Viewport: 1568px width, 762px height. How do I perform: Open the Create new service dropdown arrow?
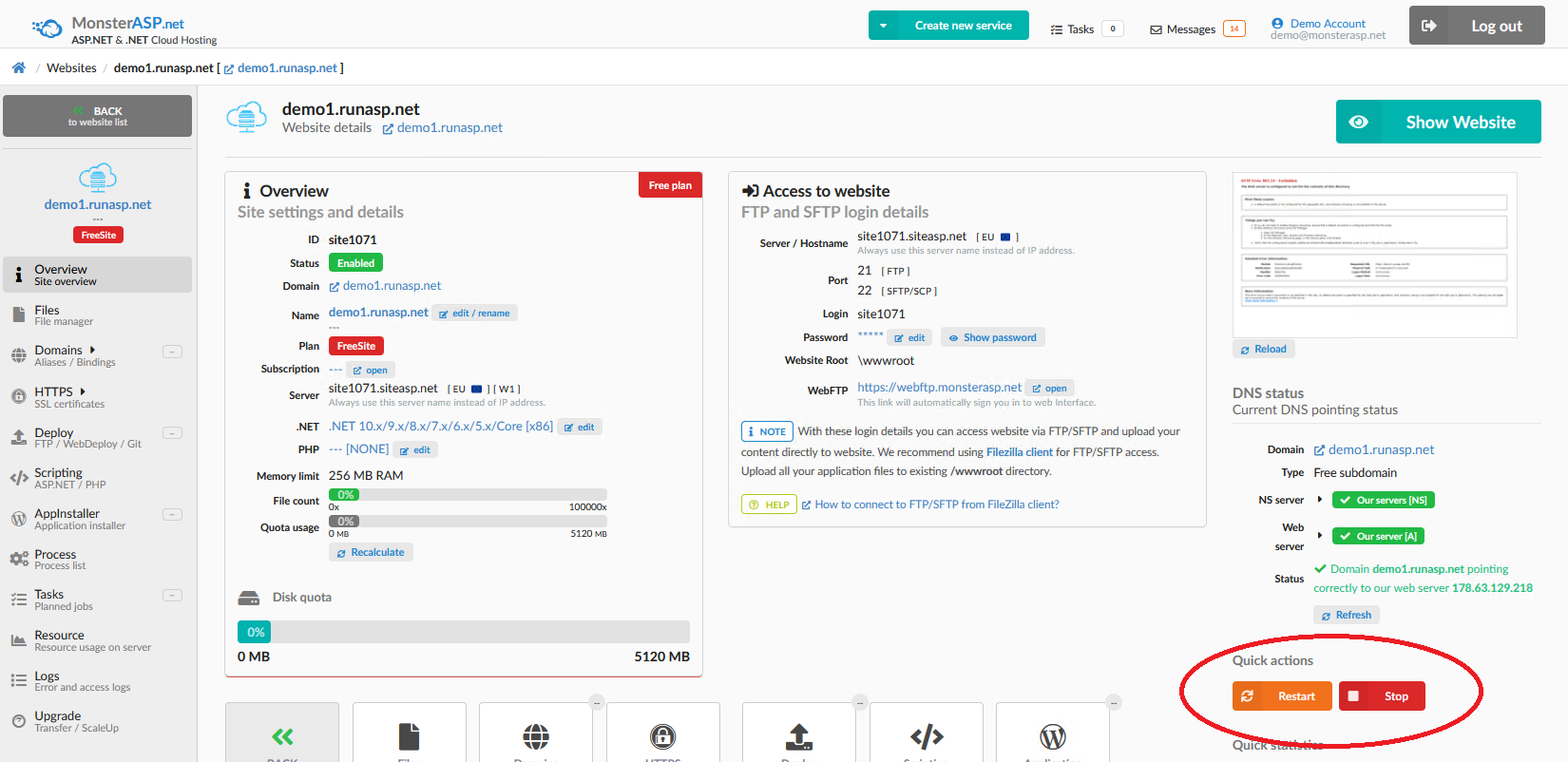coord(883,26)
